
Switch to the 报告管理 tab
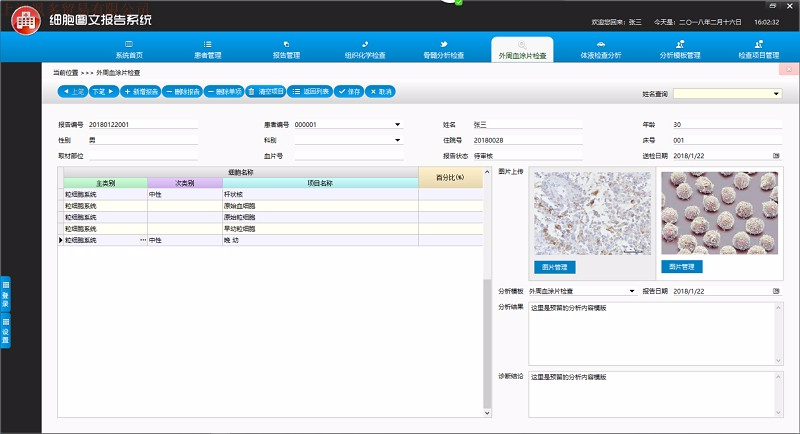pyautogui.click(x=286, y=49)
